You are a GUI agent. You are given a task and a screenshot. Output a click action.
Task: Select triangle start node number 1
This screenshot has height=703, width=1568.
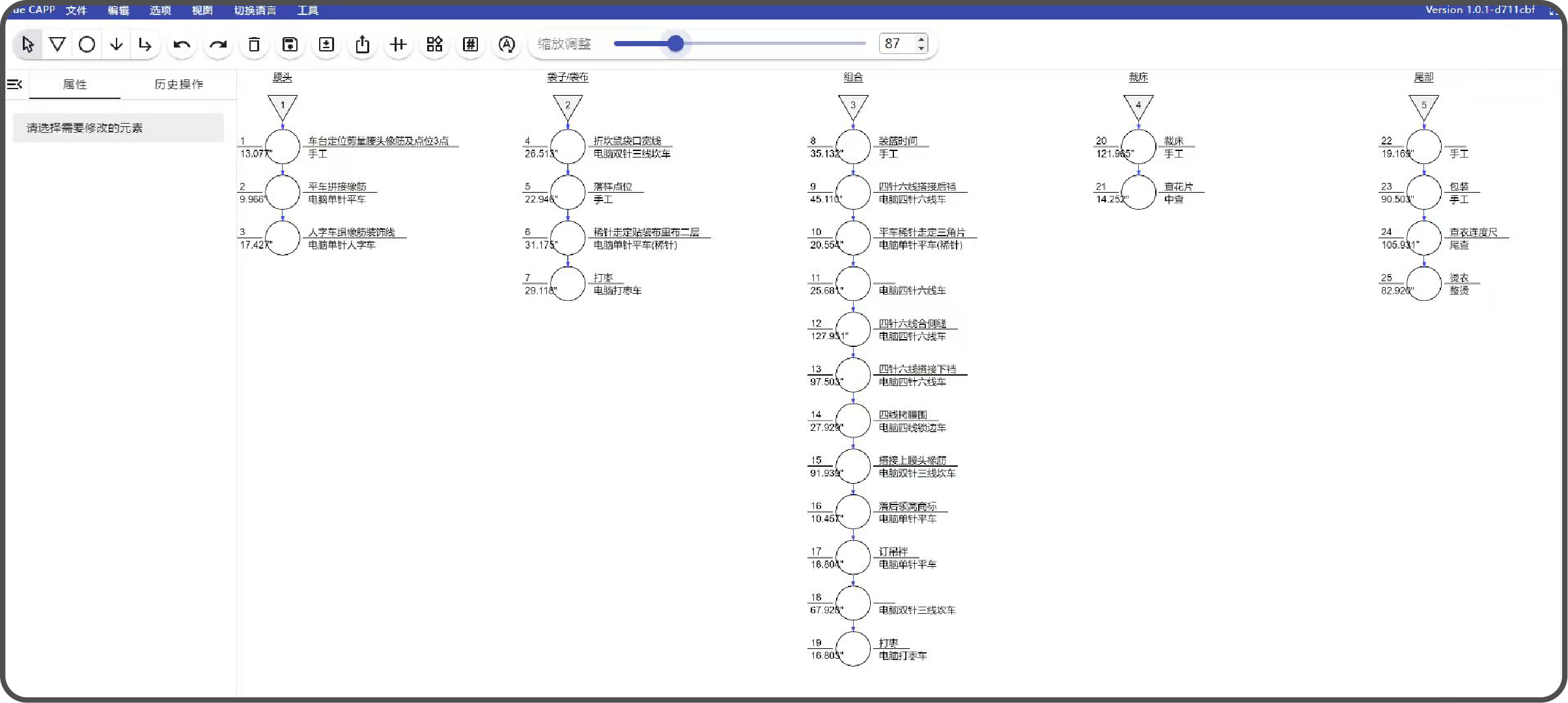(x=283, y=105)
